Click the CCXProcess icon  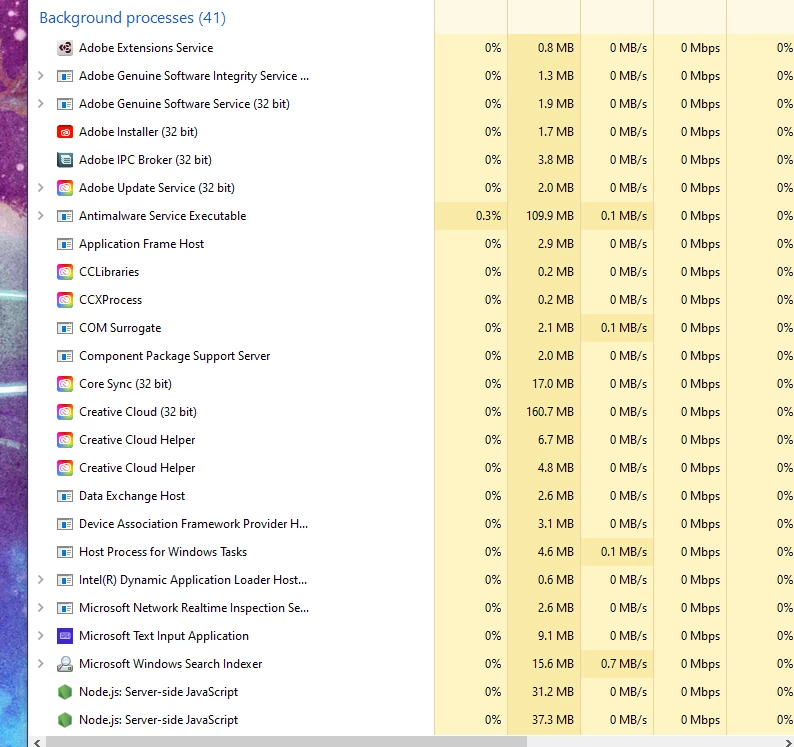tap(65, 300)
